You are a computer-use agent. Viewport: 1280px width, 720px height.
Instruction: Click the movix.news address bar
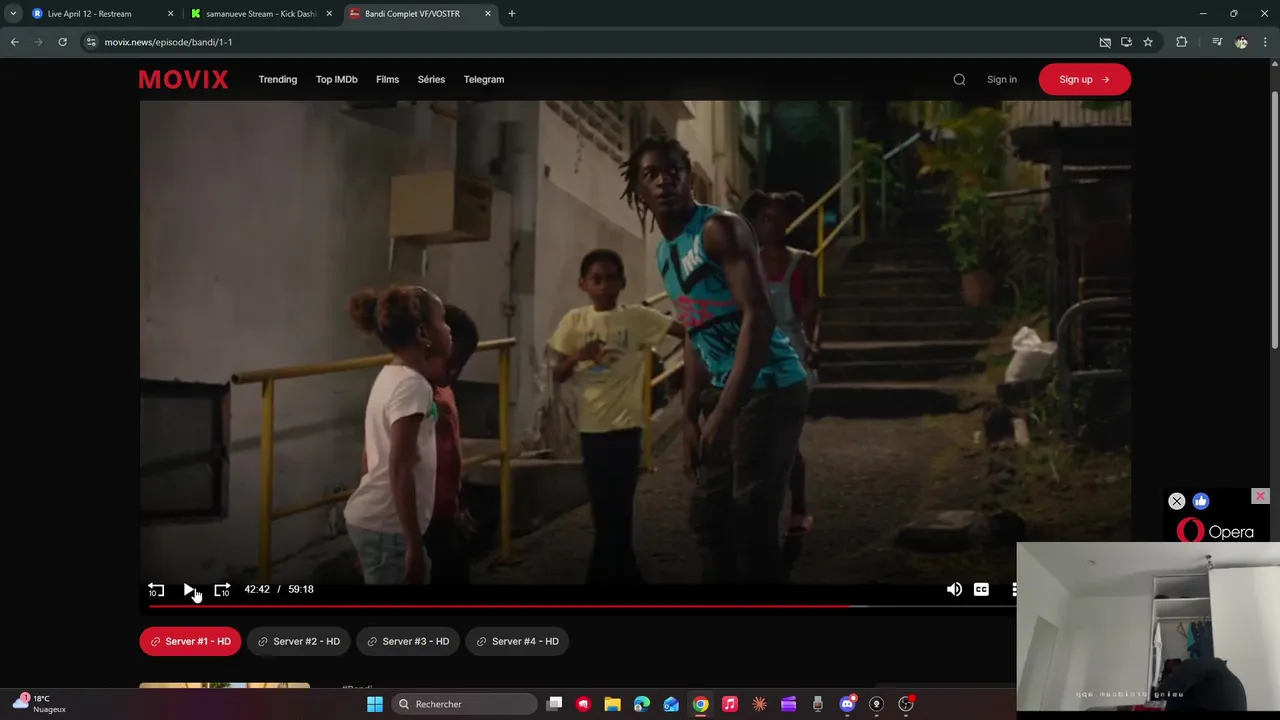pyautogui.click(x=590, y=42)
